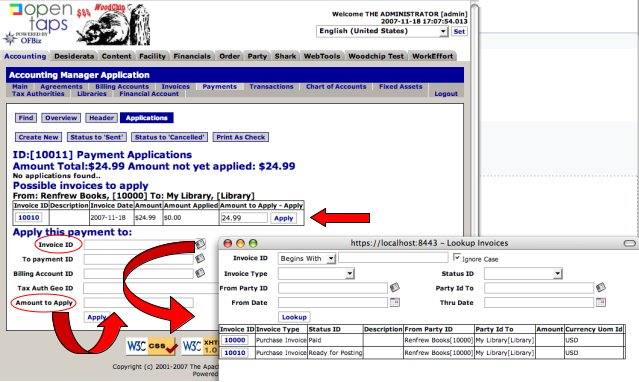Expand English (United States) language selector
This screenshot has width=639, height=382.
(382, 31)
